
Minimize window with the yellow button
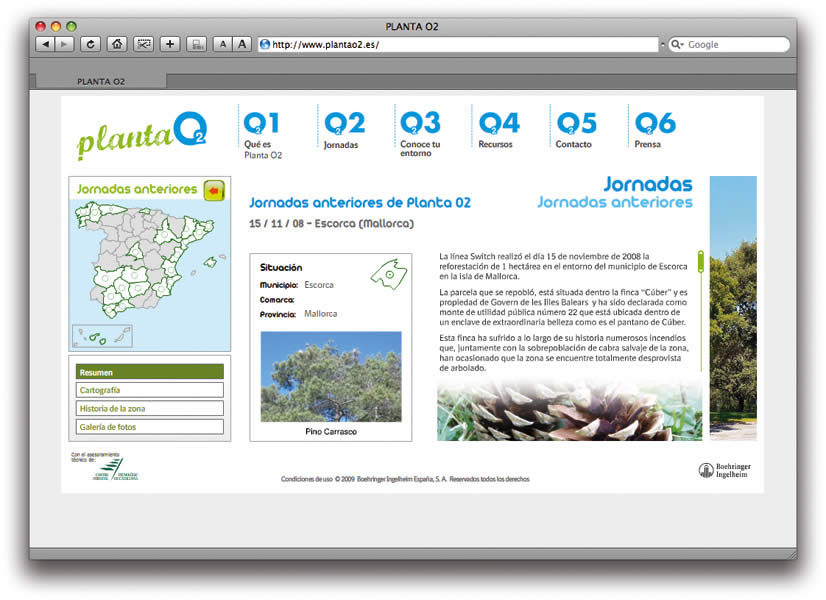tap(56, 26)
